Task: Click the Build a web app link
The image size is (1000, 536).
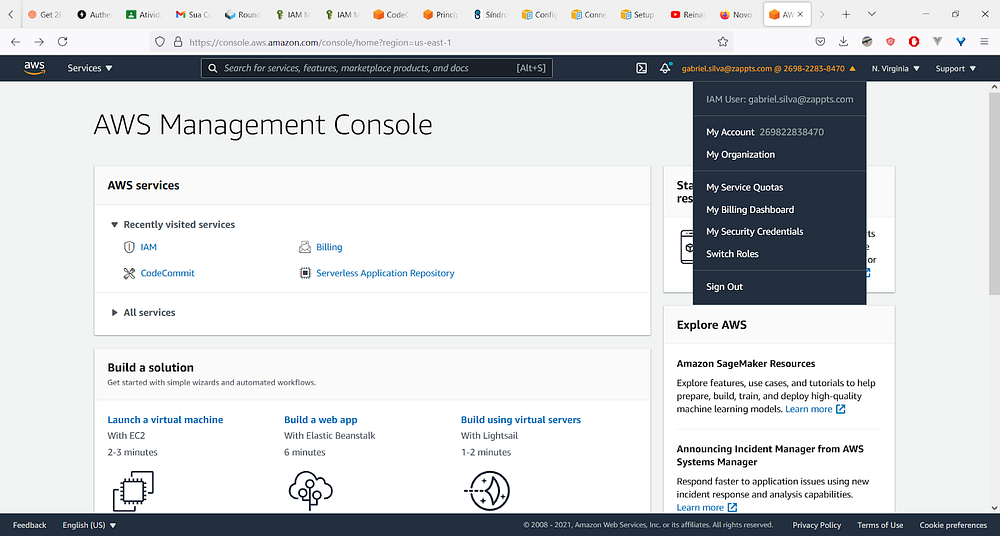Action: point(320,420)
